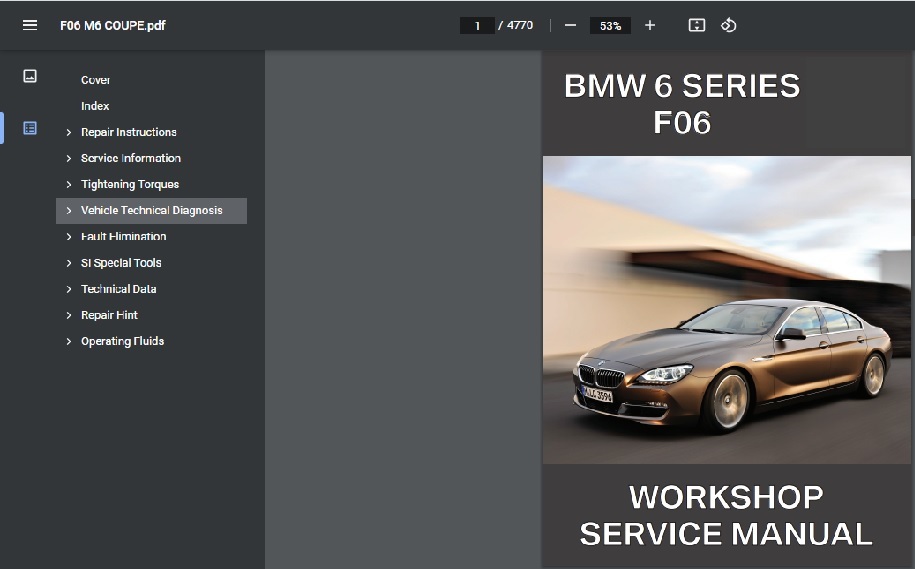Click the WORKSHOP SERVICE MANUAL title text
The height and width of the screenshot is (569, 915).
(x=726, y=515)
